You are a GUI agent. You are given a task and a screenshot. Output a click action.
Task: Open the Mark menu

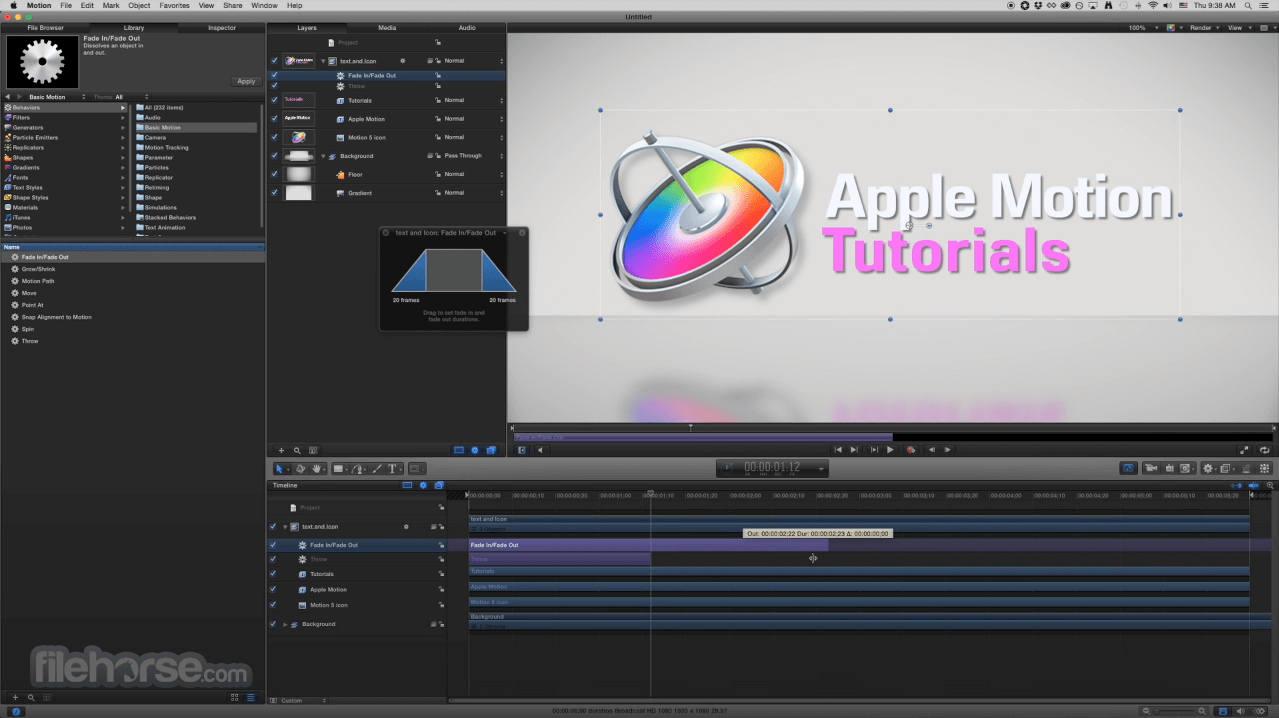tap(112, 5)
